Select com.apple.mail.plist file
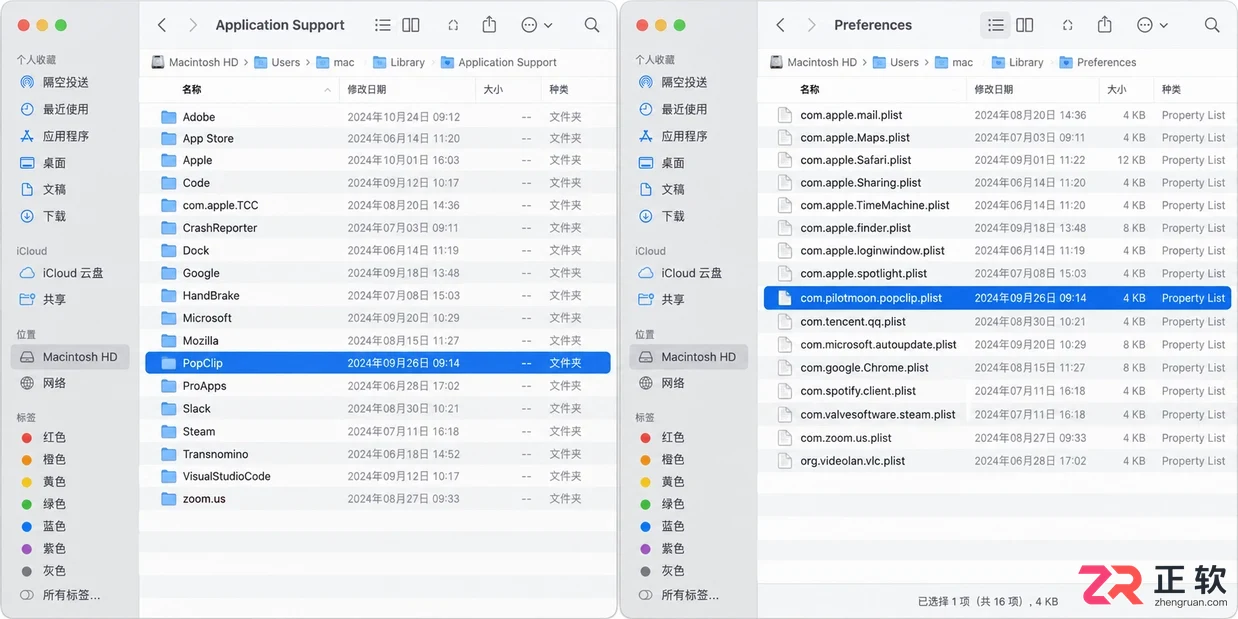Image resolution: width=1238 pixels, height=619 pixels. tap(997, 115)
